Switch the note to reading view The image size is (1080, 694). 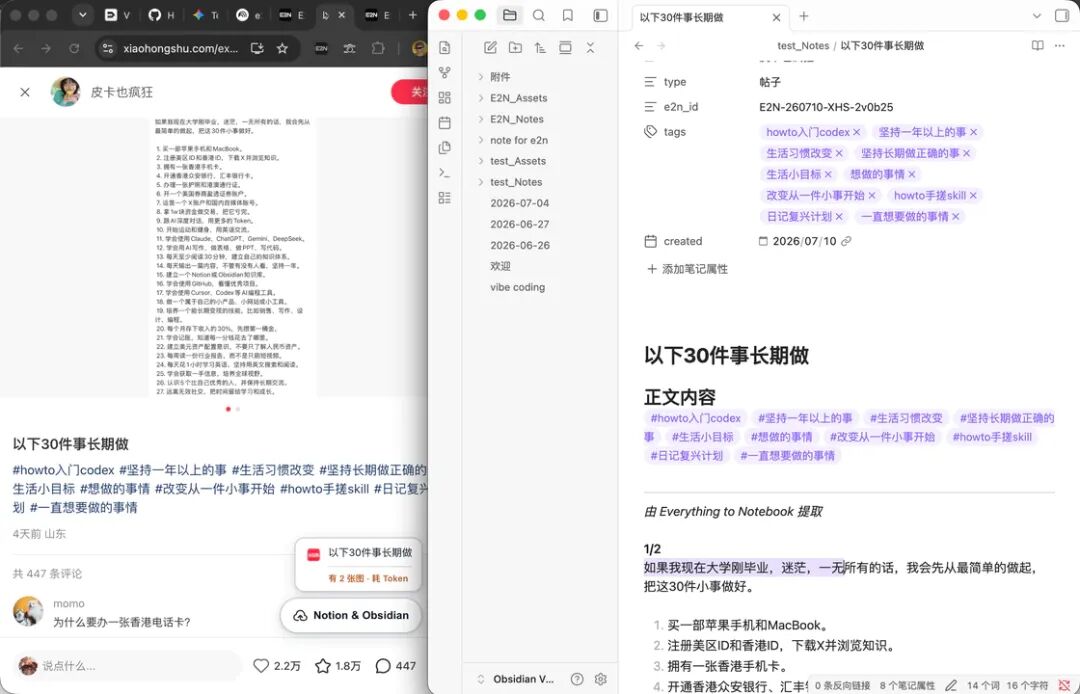click(x=1037, y=45)
